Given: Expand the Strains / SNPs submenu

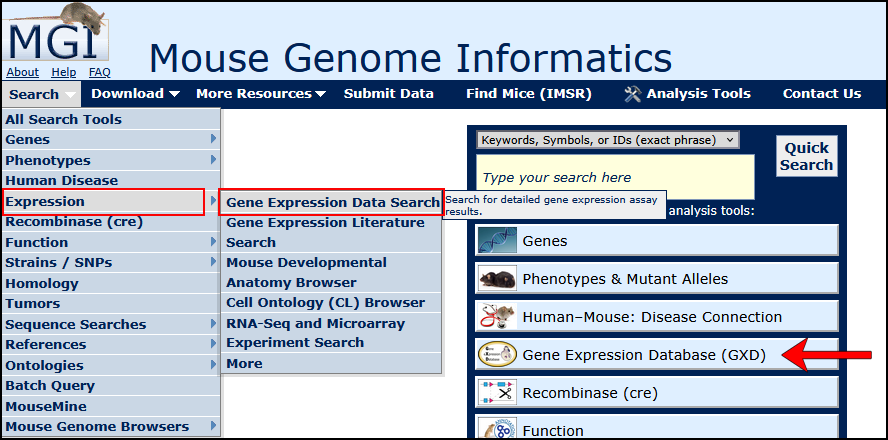Looking at the screenshot, I should 110,263.
